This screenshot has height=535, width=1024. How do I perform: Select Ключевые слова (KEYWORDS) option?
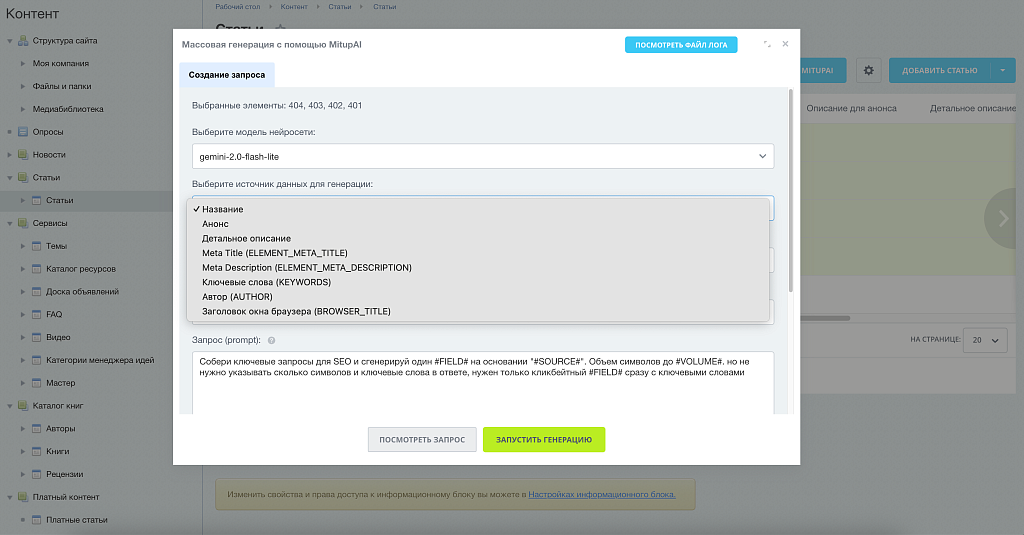click(x=266, y=282)
